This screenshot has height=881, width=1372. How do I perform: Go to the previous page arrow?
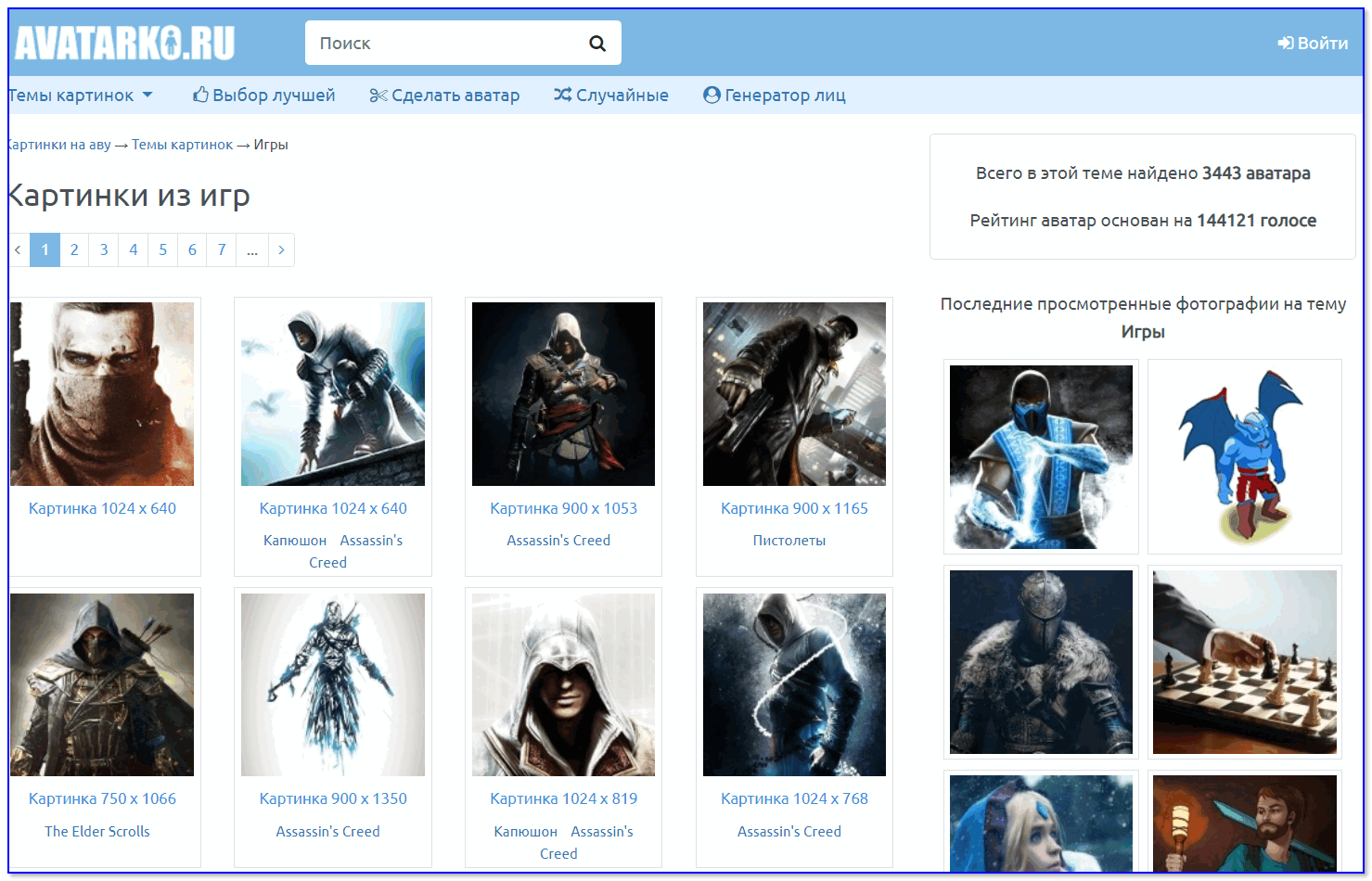(x=19, y=249)
